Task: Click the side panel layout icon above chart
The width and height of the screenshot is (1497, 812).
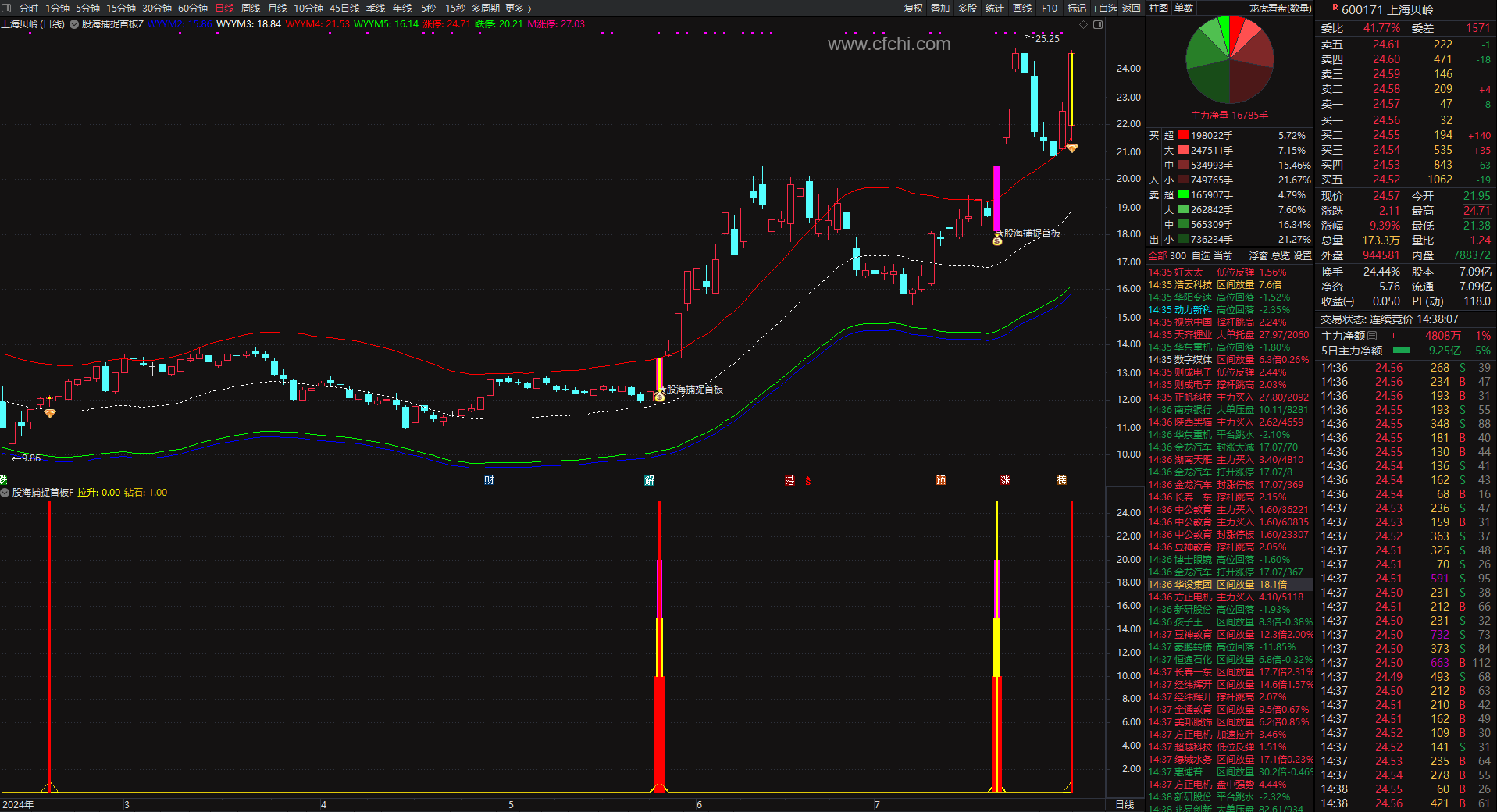Action: point(1097,24)
